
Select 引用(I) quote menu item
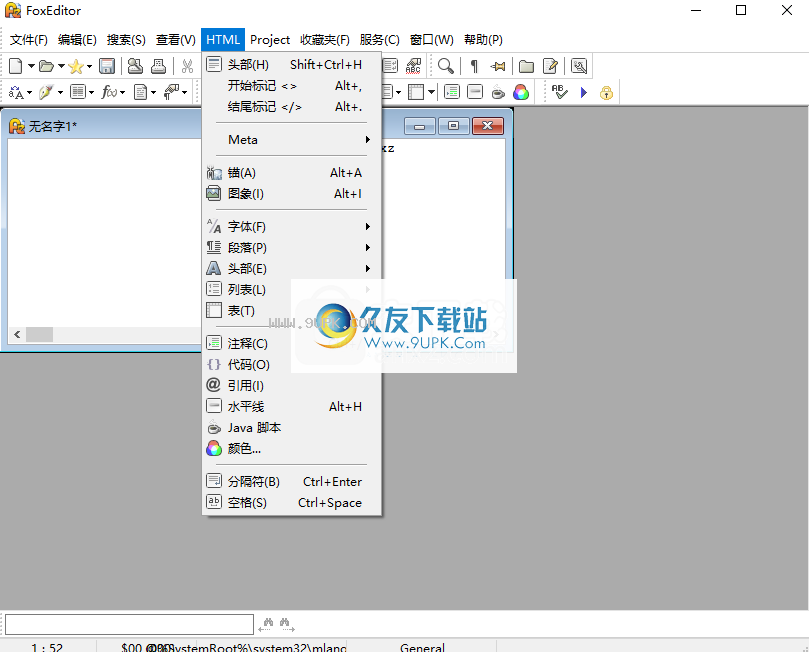click(x=292, y=386)
